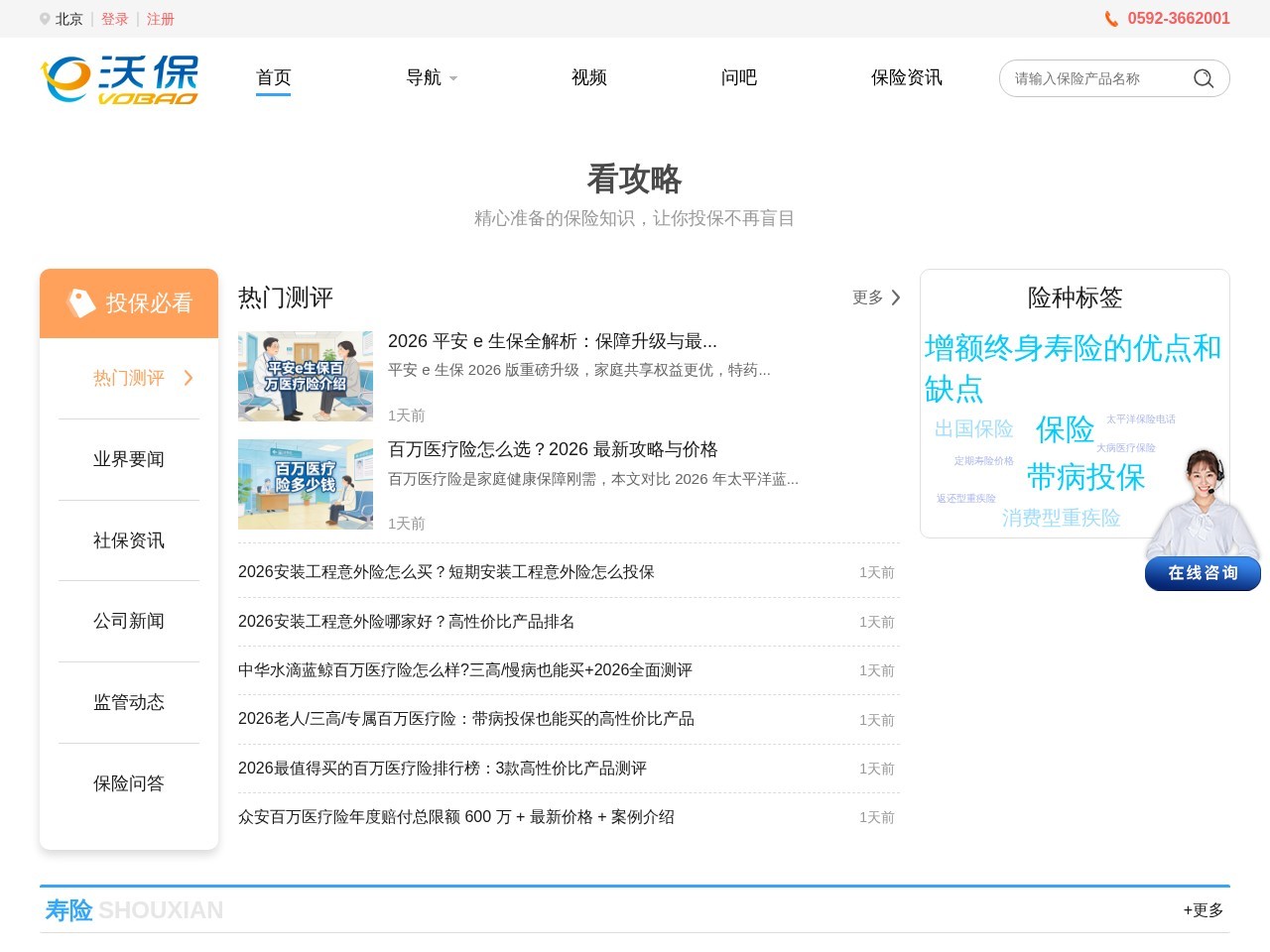Open 2026老人/三高/专属百万医疗险 article
Screen dimensions: 1270x952
466,719
